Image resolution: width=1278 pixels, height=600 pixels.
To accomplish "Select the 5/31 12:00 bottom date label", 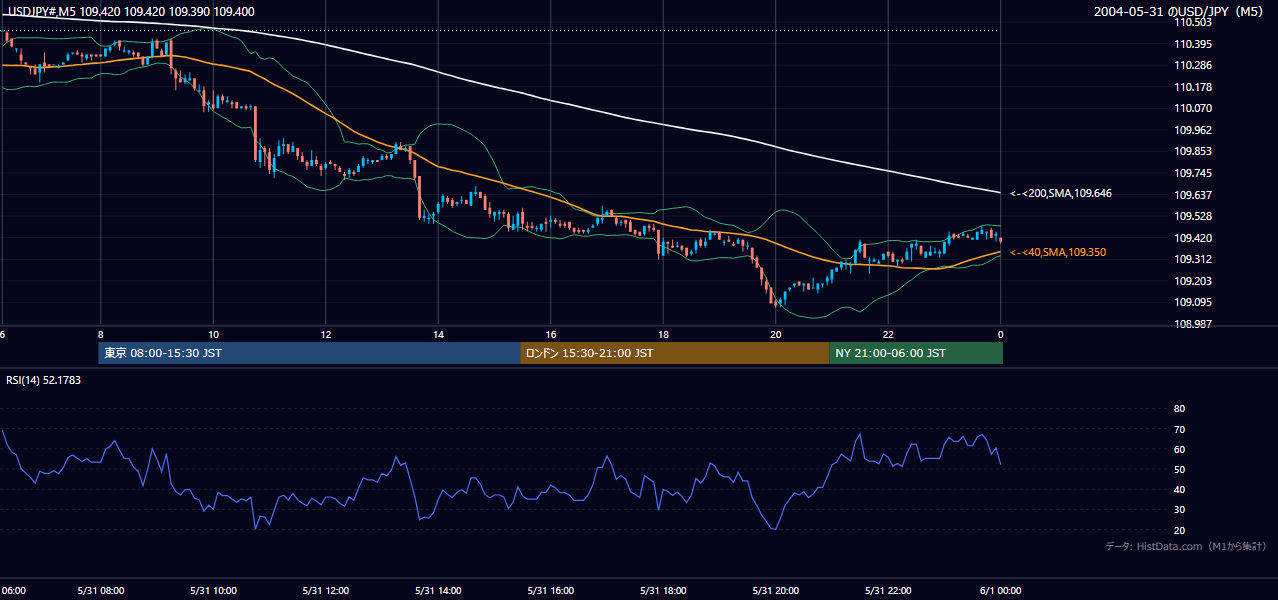I will tap(325, 591).
